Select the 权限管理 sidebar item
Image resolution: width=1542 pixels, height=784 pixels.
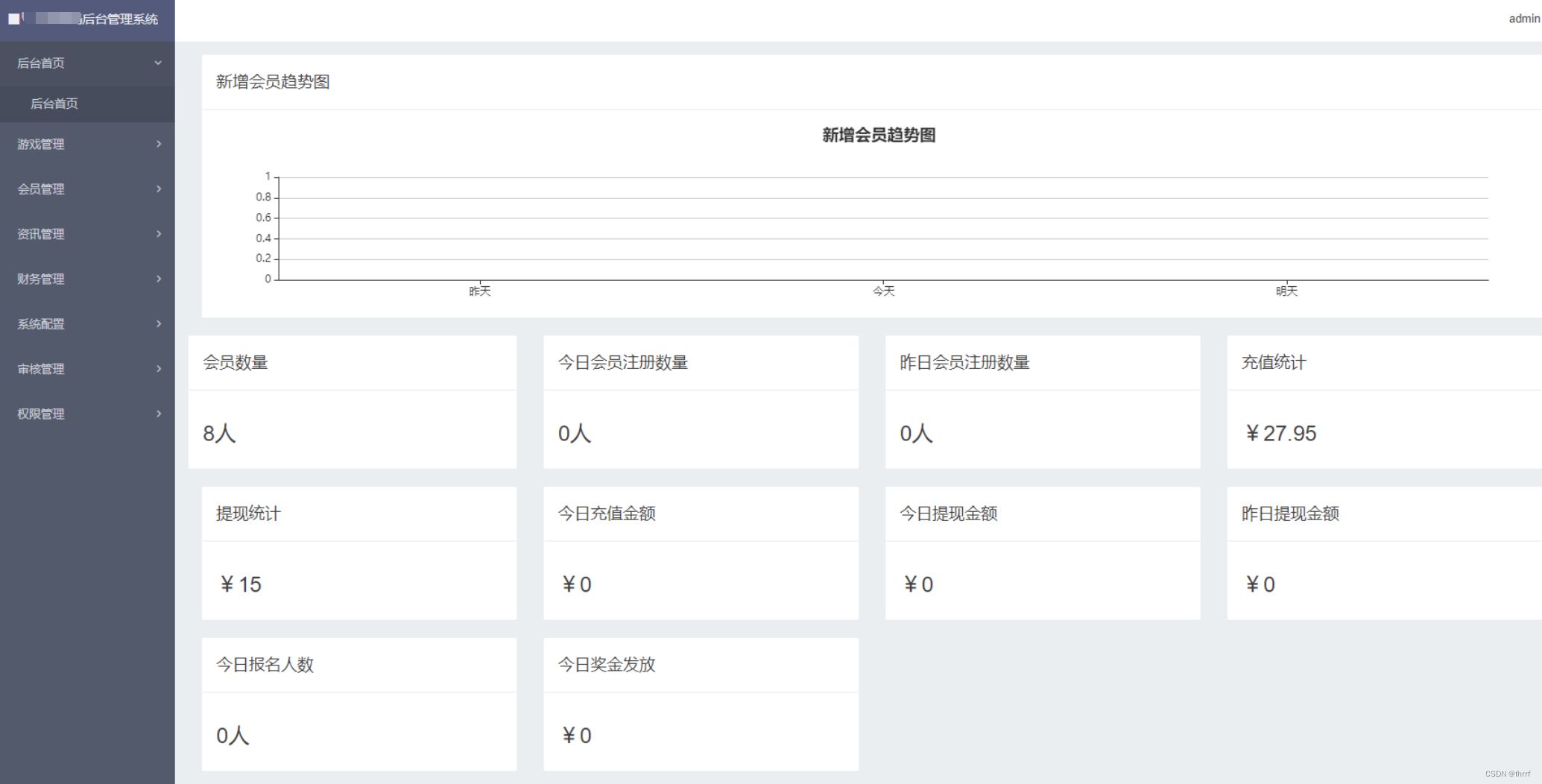pos(41,414)
